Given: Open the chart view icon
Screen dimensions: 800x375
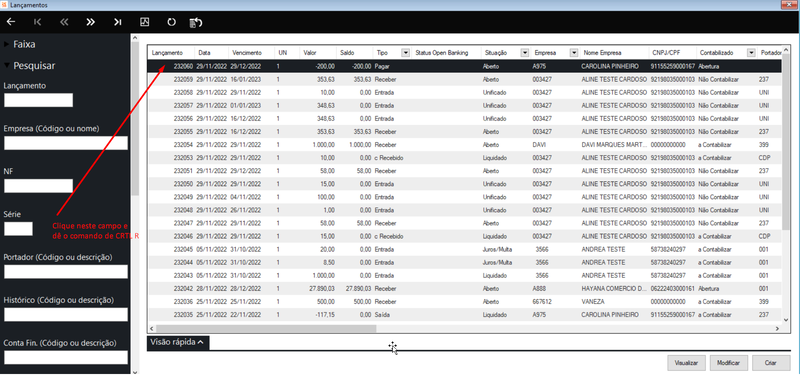Looking at the screenshot, I should pyautogui.click(x=144, y=22).
